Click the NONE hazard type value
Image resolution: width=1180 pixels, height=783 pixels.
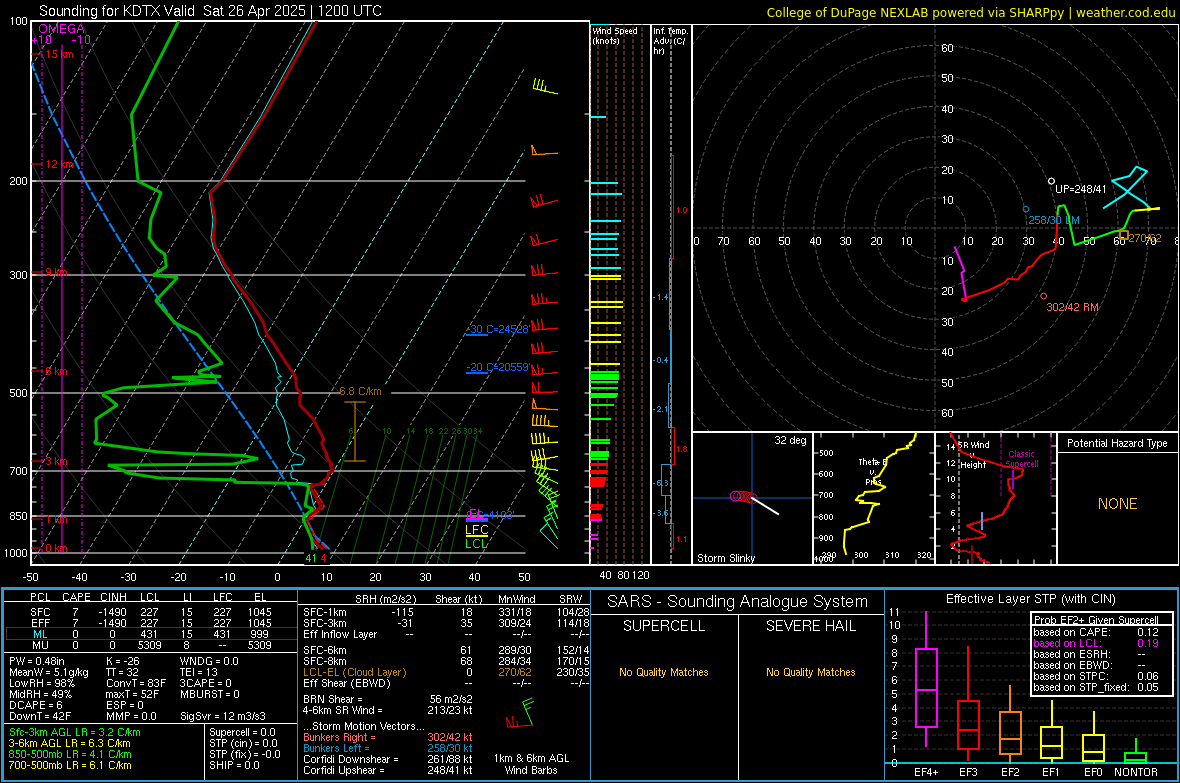1117,504
